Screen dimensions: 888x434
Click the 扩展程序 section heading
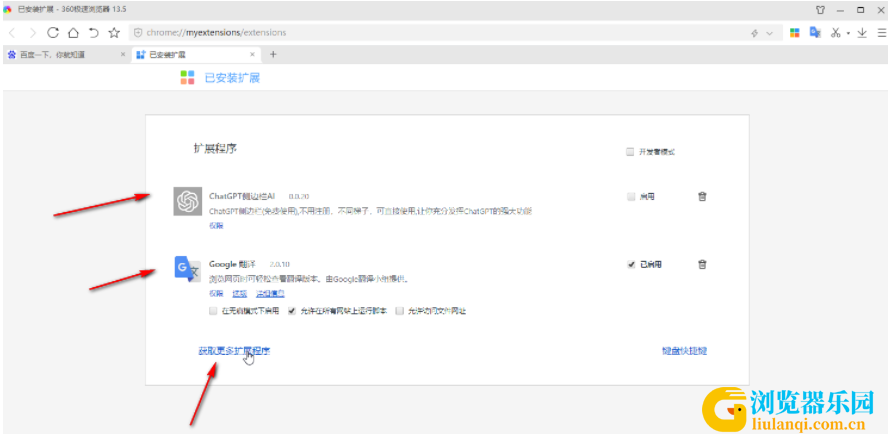215,149
